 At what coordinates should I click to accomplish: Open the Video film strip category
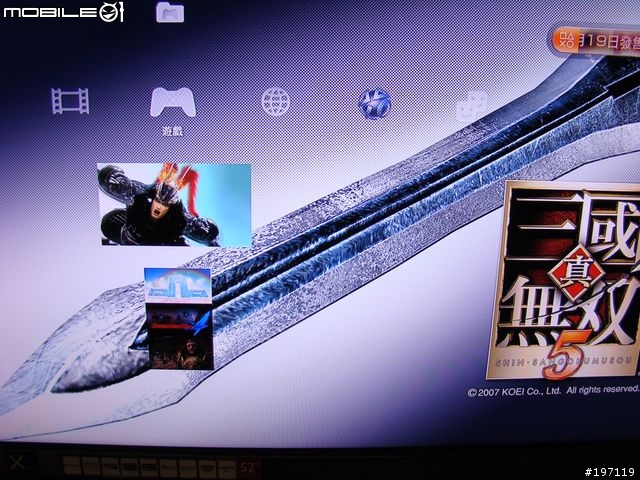pyautogui.click(x=70, y=101)
